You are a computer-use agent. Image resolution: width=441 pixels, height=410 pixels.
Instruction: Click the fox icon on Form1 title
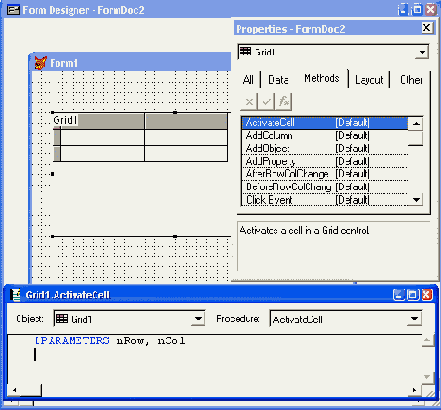pyautogui.click(x=41, y=63)
